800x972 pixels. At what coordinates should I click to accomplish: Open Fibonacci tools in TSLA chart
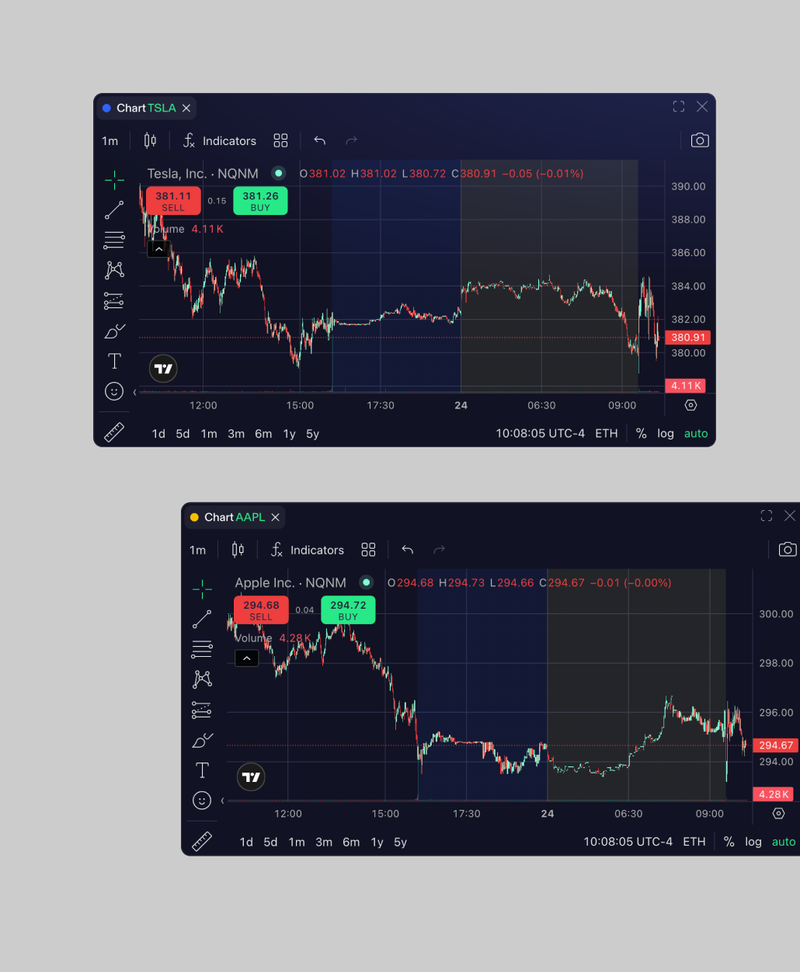click(114, 240)
